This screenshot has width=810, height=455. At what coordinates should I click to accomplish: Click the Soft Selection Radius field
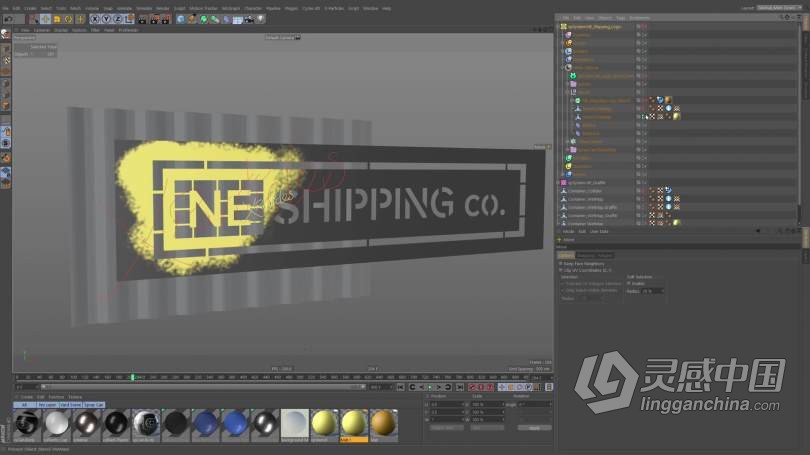point(652,291)
